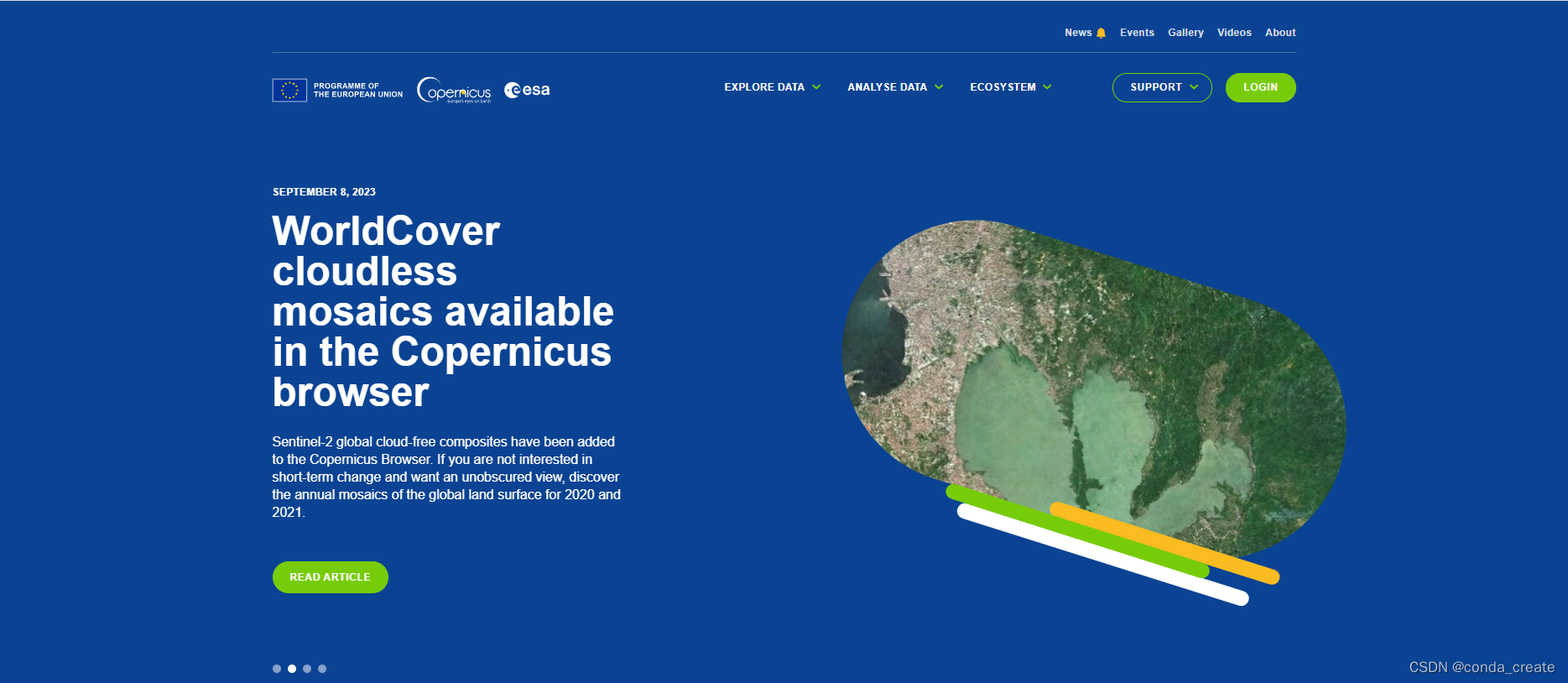Select the first carousel slide dot
Viewport: 1568px width, 683px height.
coord(277,669)
